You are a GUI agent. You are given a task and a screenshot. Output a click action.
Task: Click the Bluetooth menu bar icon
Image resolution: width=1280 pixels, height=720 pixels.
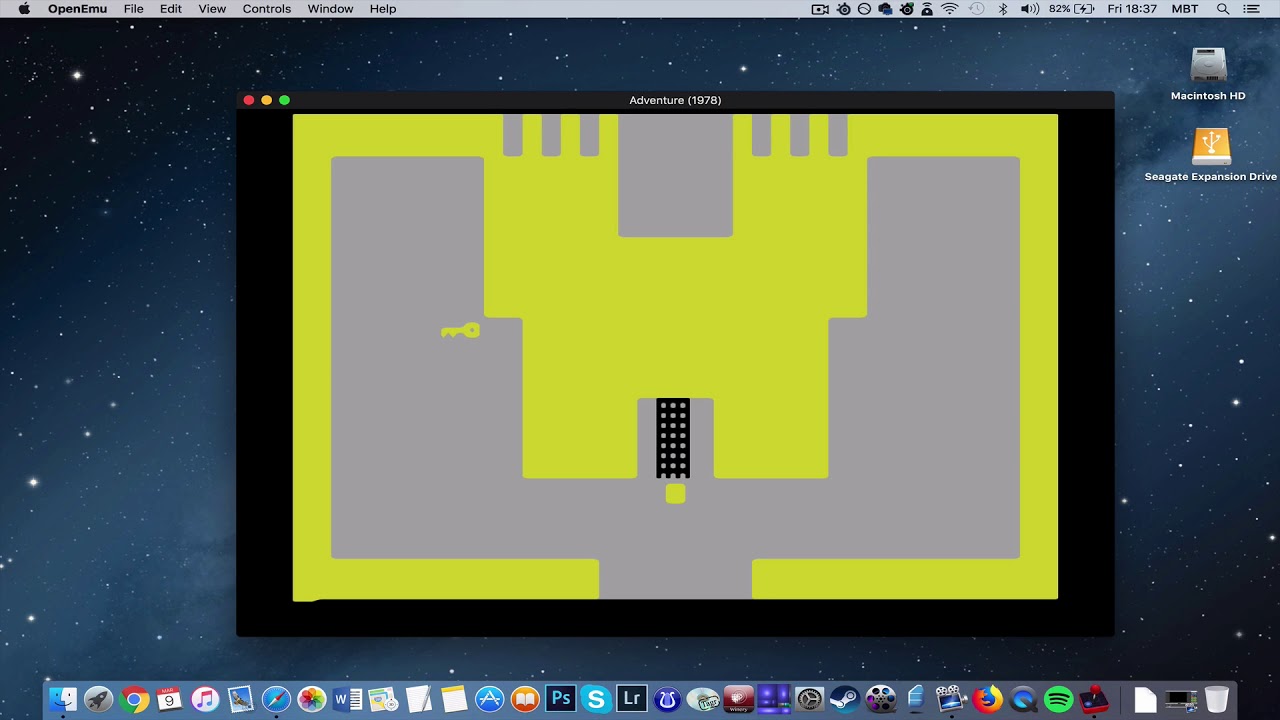pyautogui.click(x=1003, y=9)
